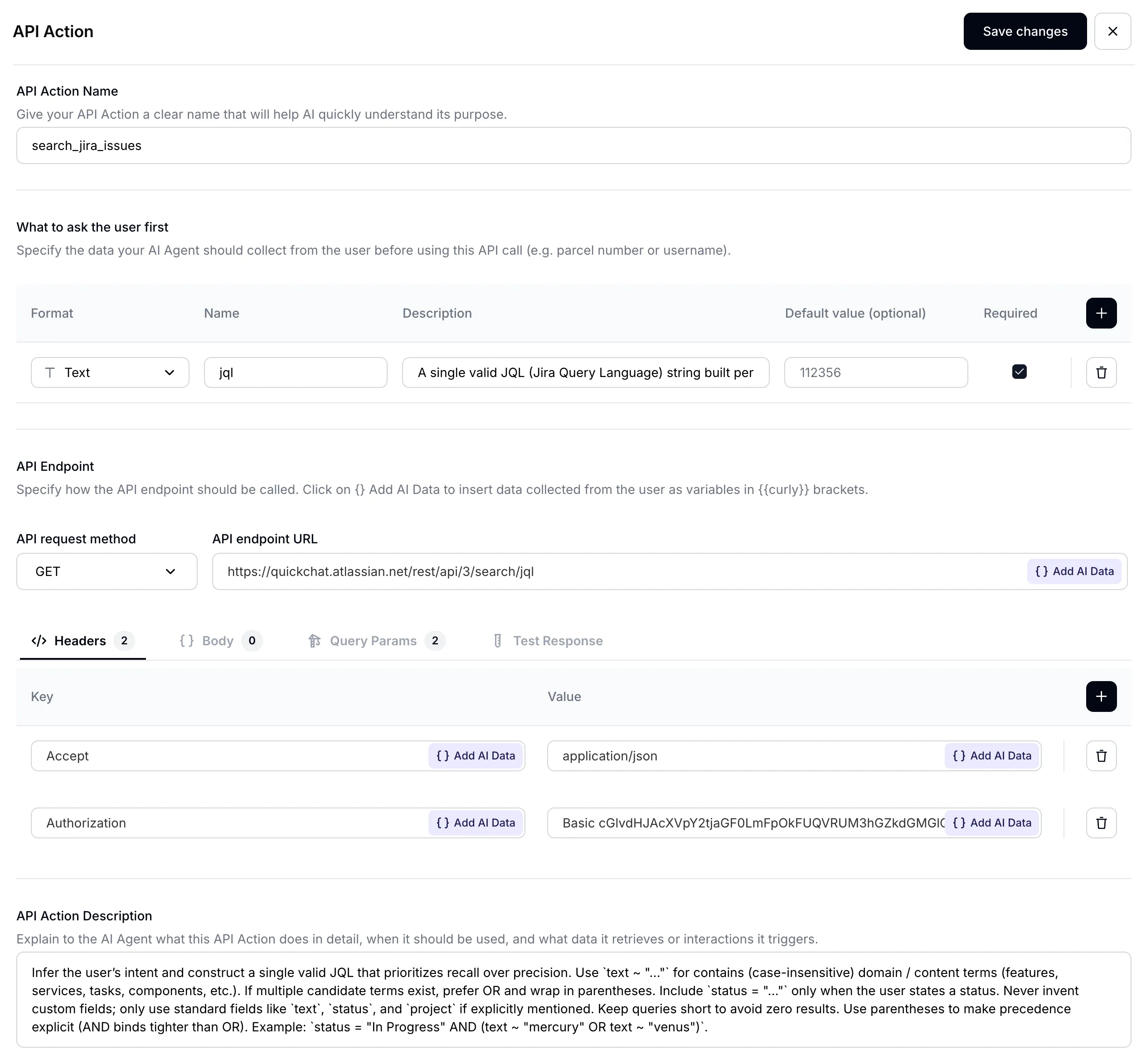Delete the Accept header row

point(1101,755)
